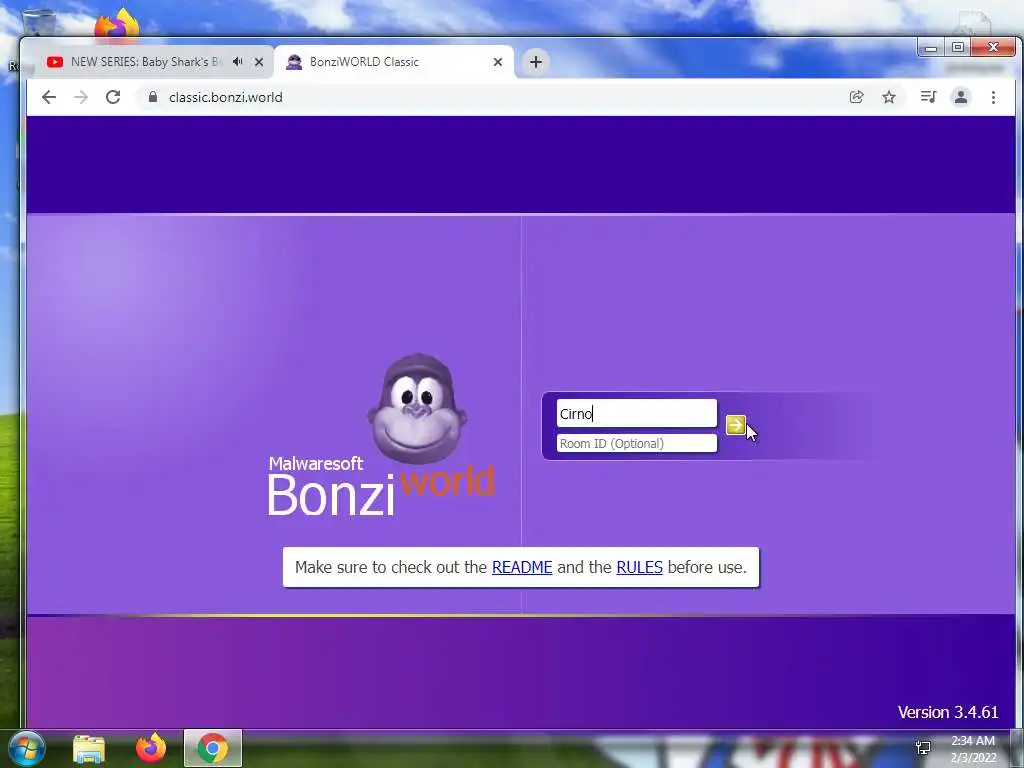Launch Firefox from the taskbar
The height and width of the screenshot is (768, 1024).
pyautogui.click(x=151, y=748)
